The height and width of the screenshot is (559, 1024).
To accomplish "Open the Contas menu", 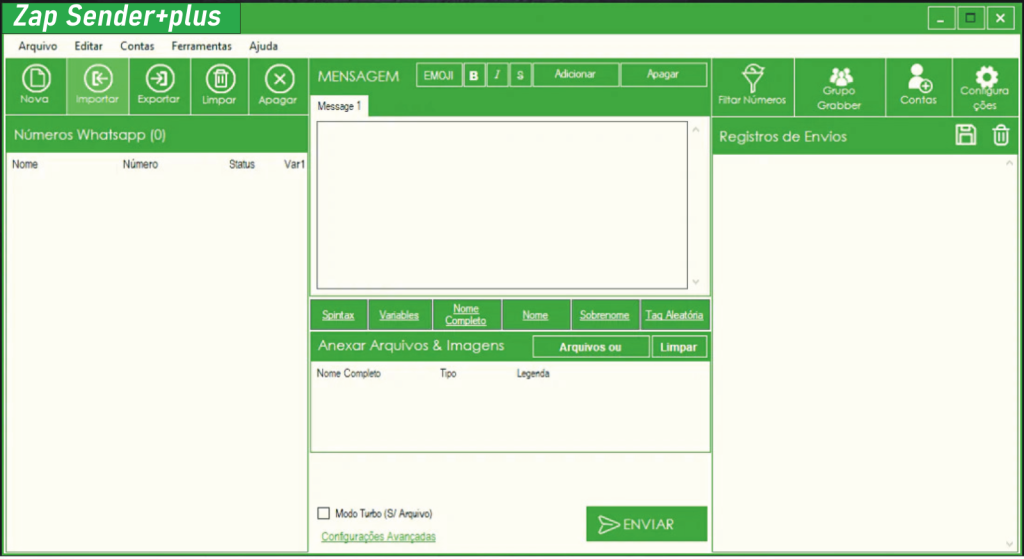I will point(137,46).
